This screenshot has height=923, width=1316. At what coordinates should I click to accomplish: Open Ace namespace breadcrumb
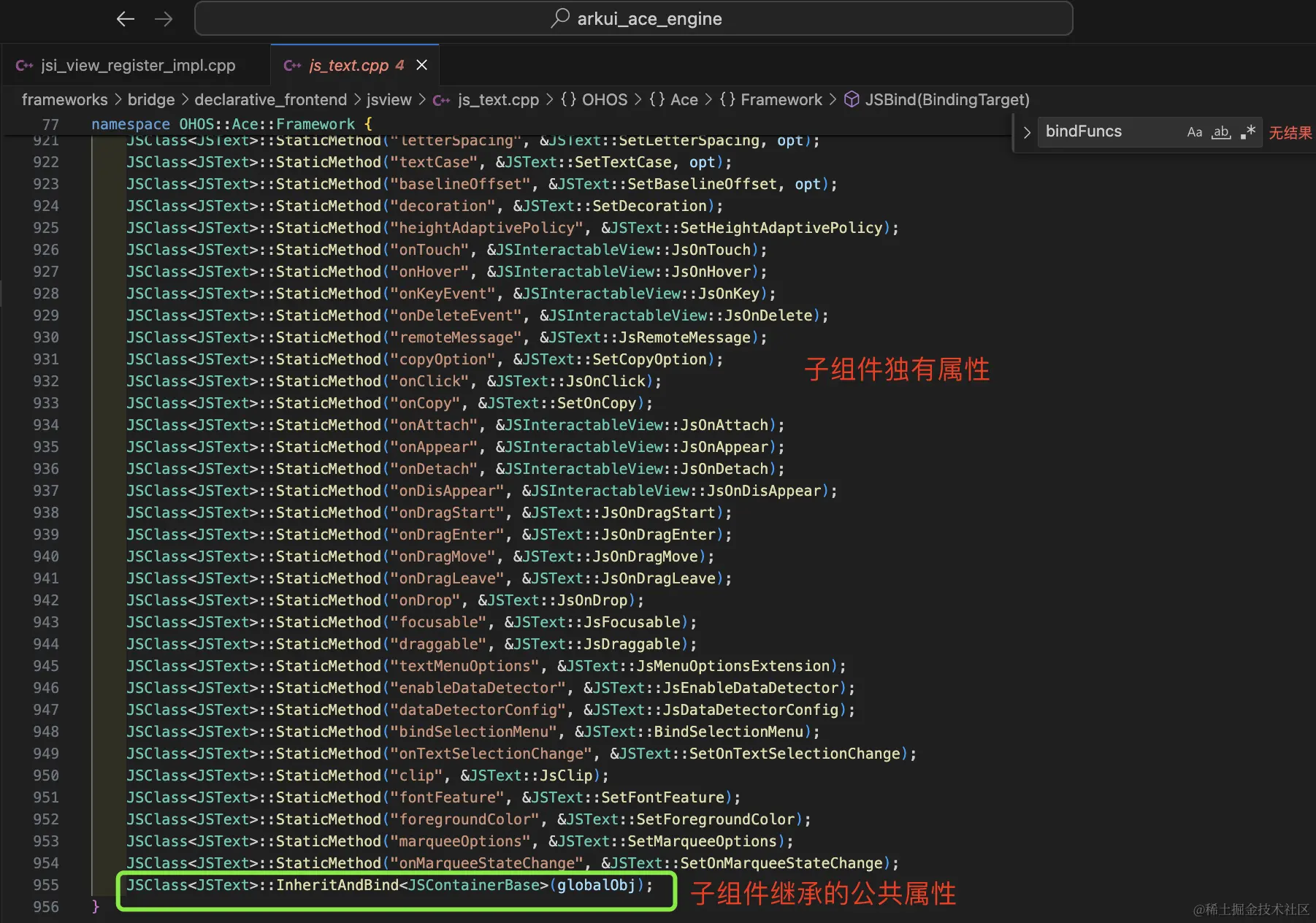coord(684,99)
